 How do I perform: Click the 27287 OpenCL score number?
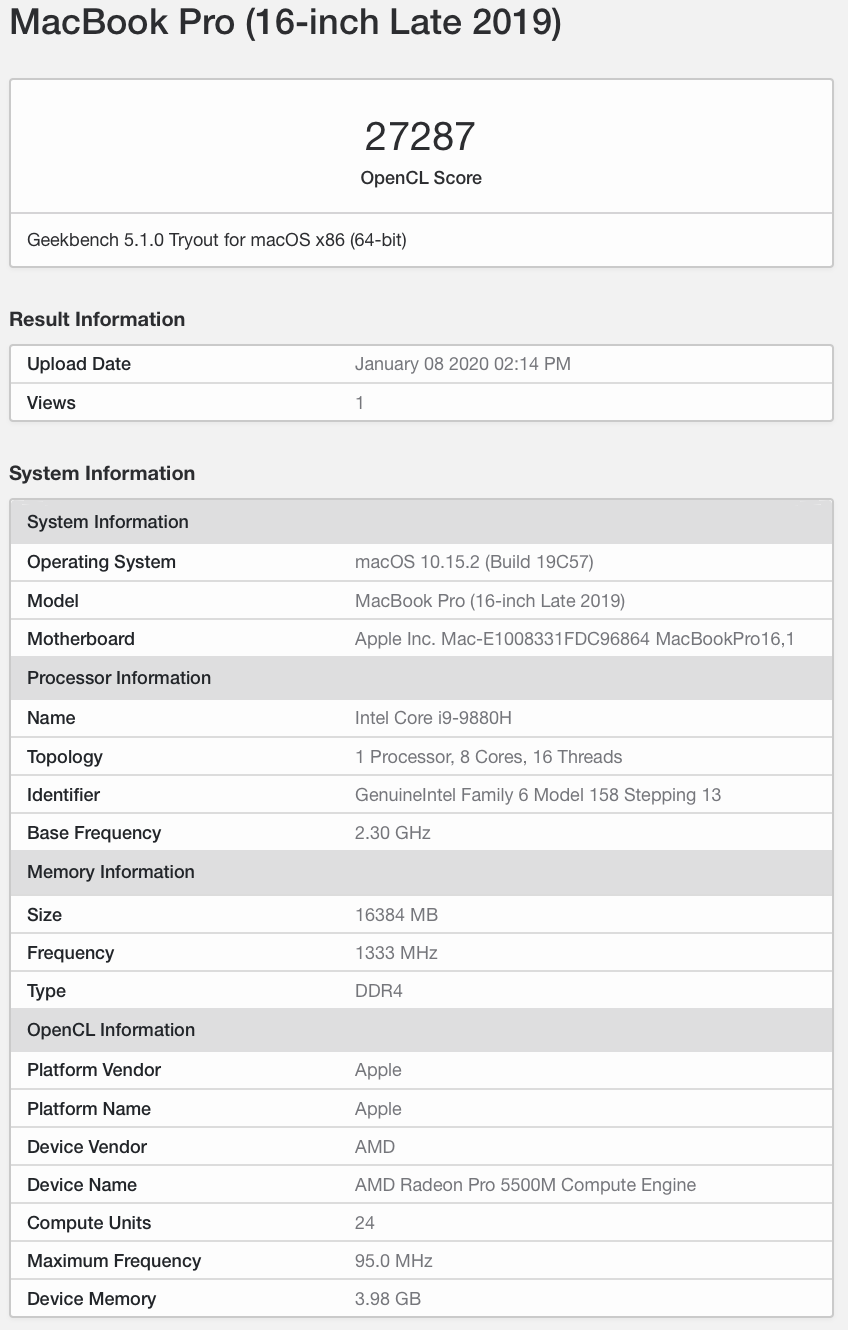click(x=420, y=136)
